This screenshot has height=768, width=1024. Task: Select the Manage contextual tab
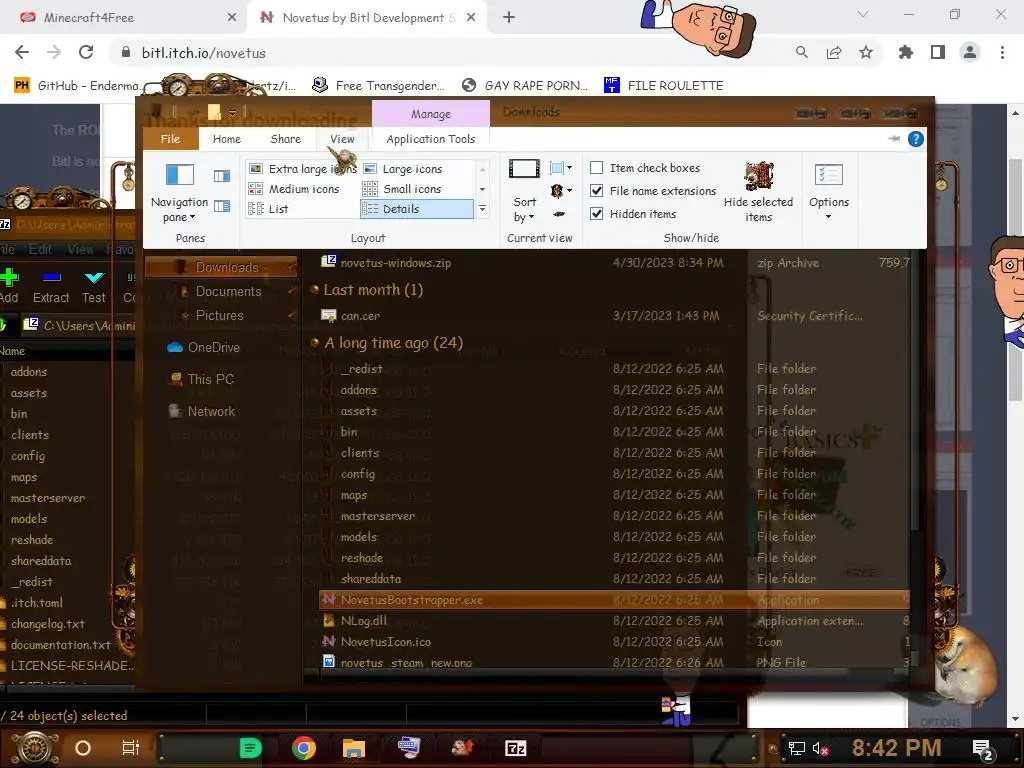coord(431,114)
